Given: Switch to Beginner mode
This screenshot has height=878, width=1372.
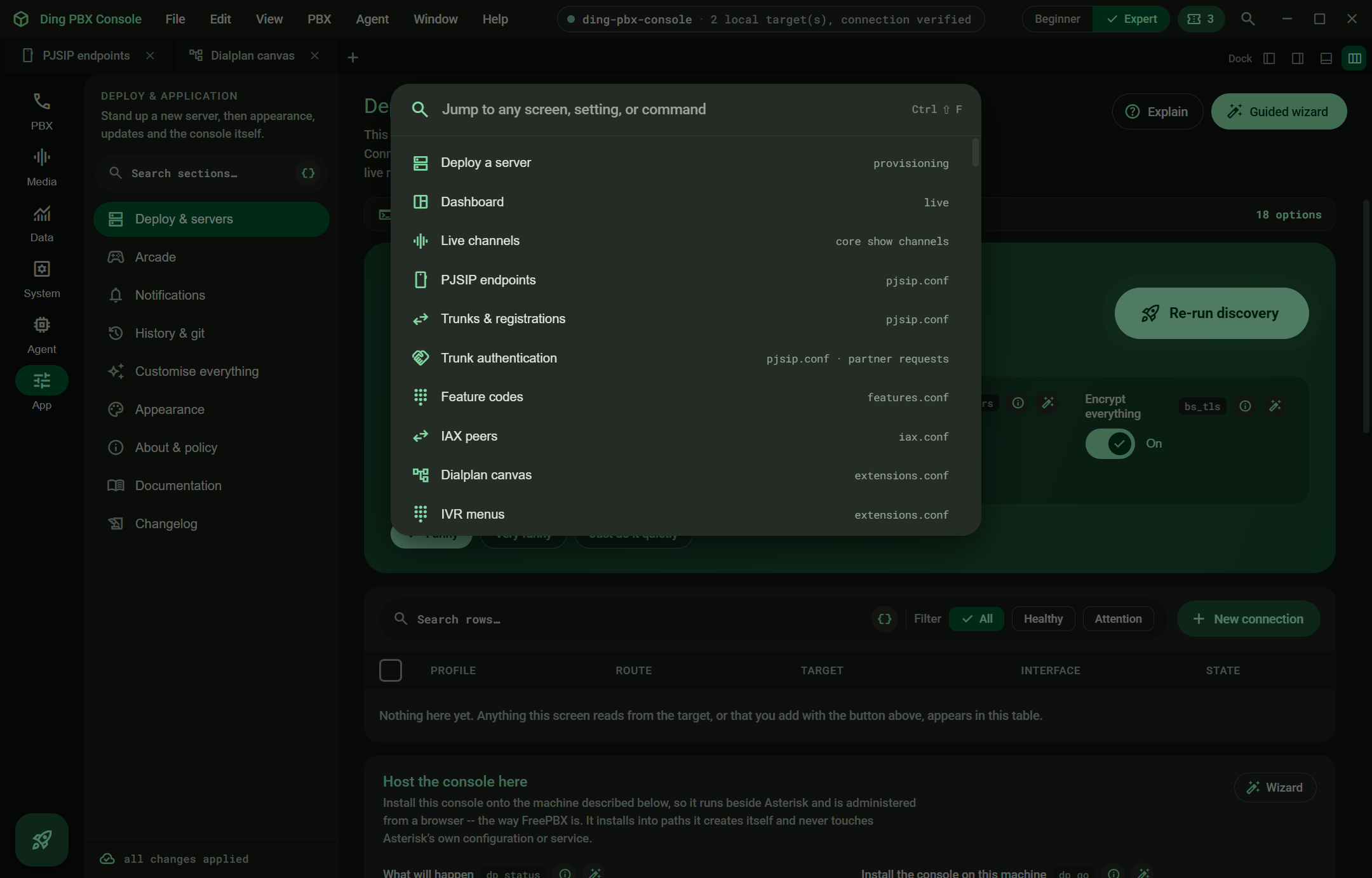Looking at the screenshot, I should coord(1058,19).
